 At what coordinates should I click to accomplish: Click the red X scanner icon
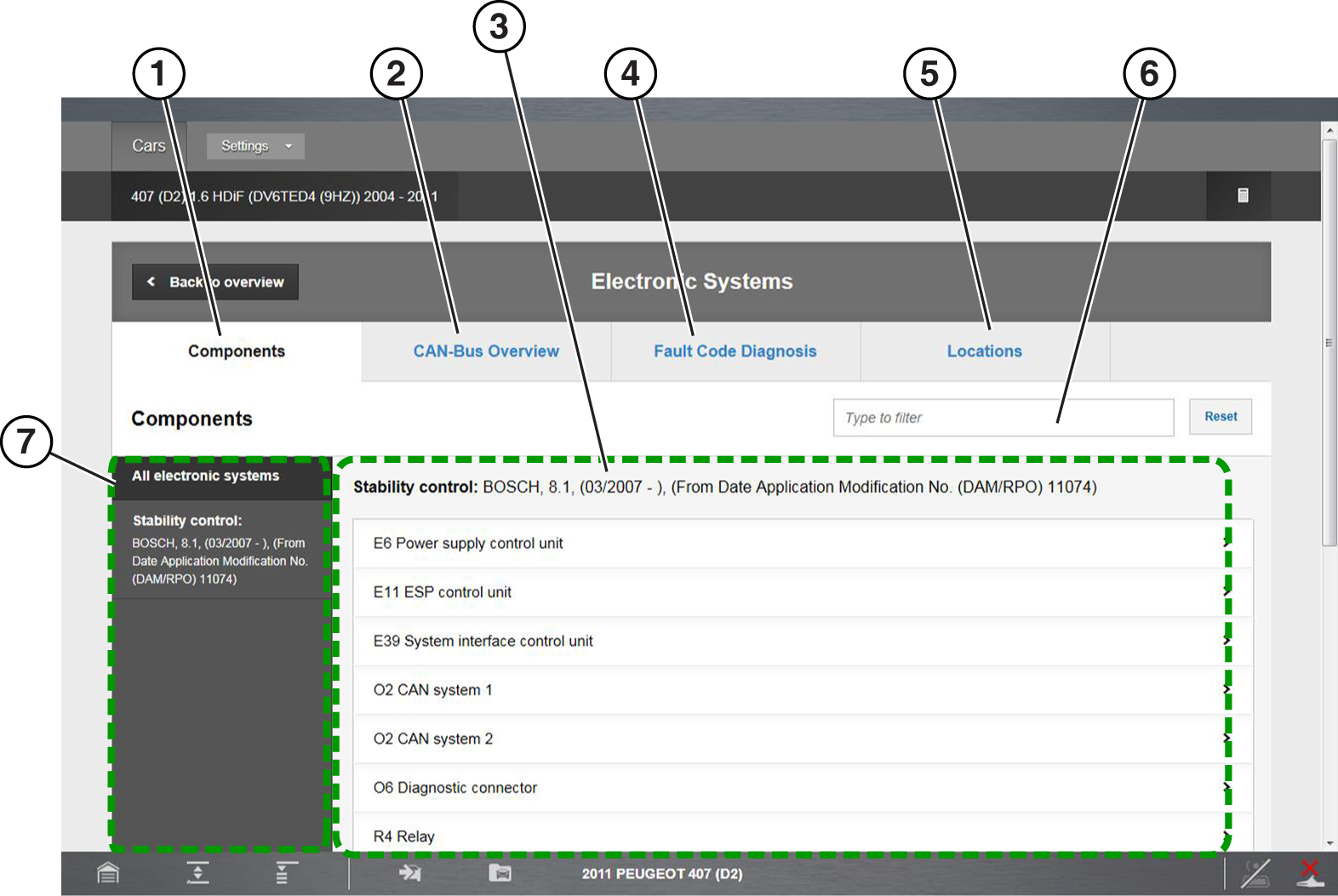1309,873
